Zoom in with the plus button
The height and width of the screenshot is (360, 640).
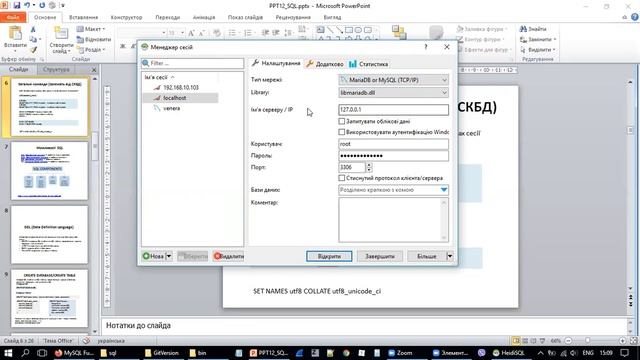click(622, 340)
